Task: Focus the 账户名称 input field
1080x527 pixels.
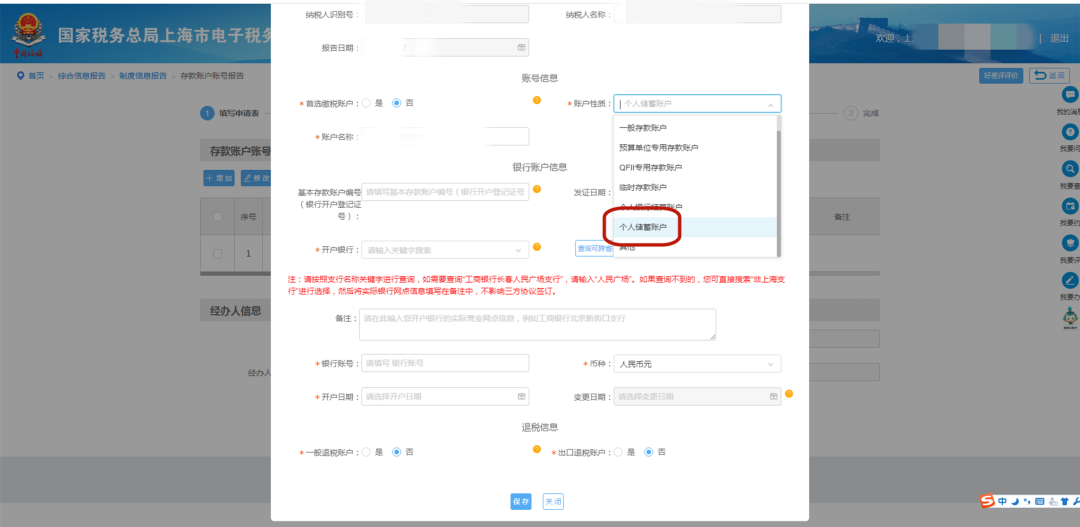Action: (x=445, y=136)
